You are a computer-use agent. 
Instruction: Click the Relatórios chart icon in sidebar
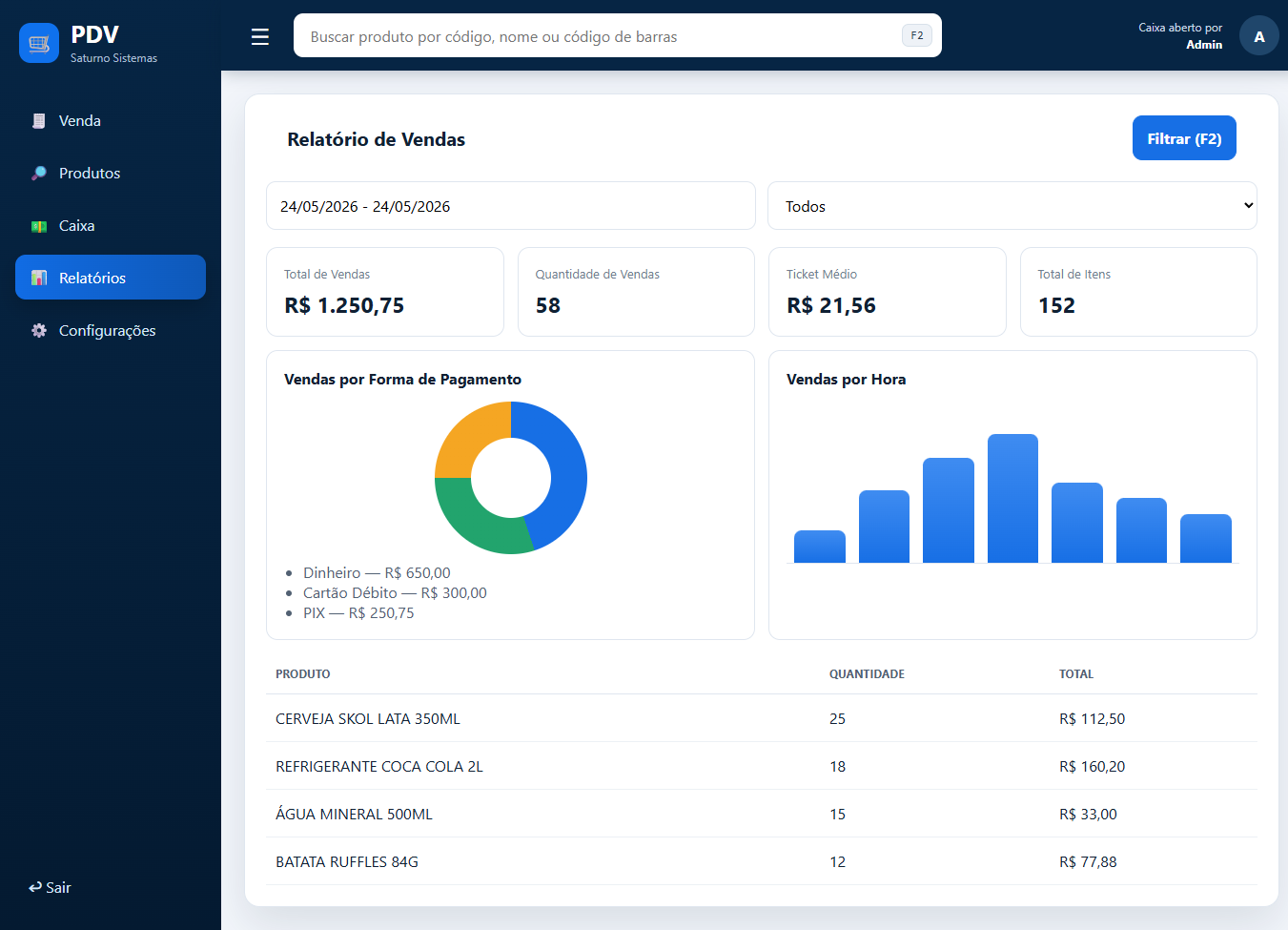[39, 278]
